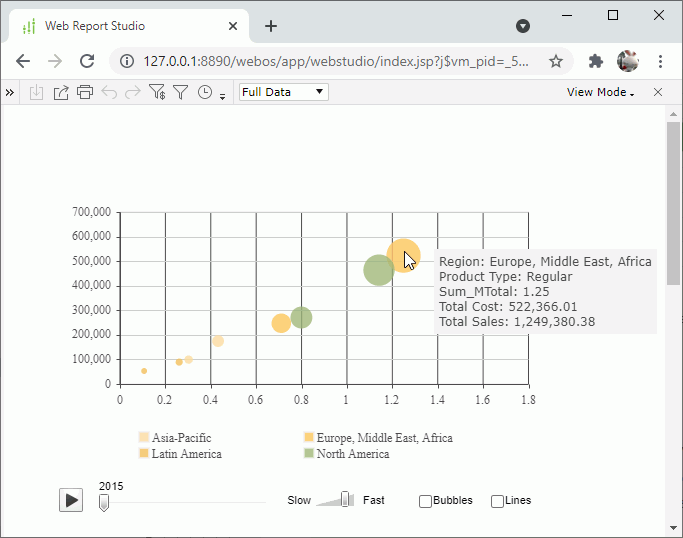The width and height of the screenshot is (683, 538).
Task: Open a new browser tab
Action: (x=271, y=26)
